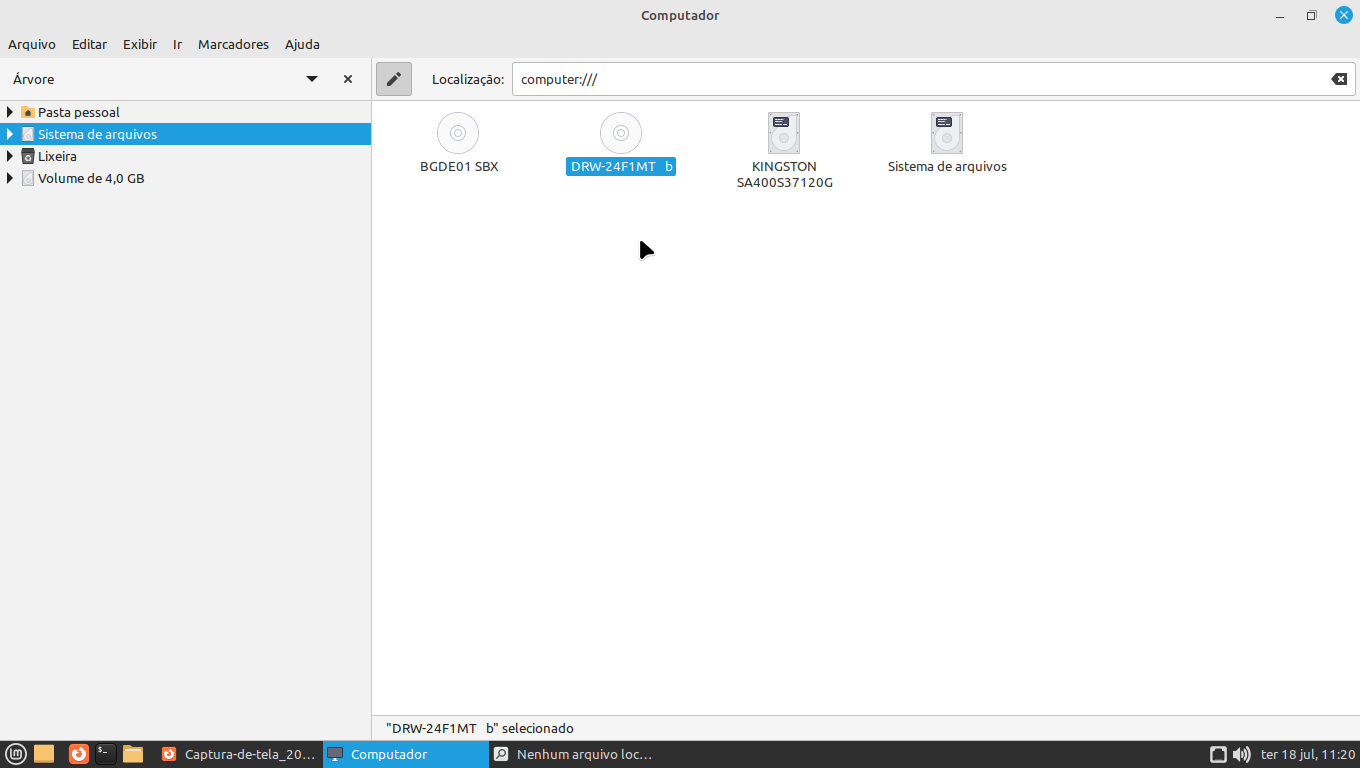Open the Arquivo menu
The height and width of the screenshot is (768, 1360).
pos(32,44)
